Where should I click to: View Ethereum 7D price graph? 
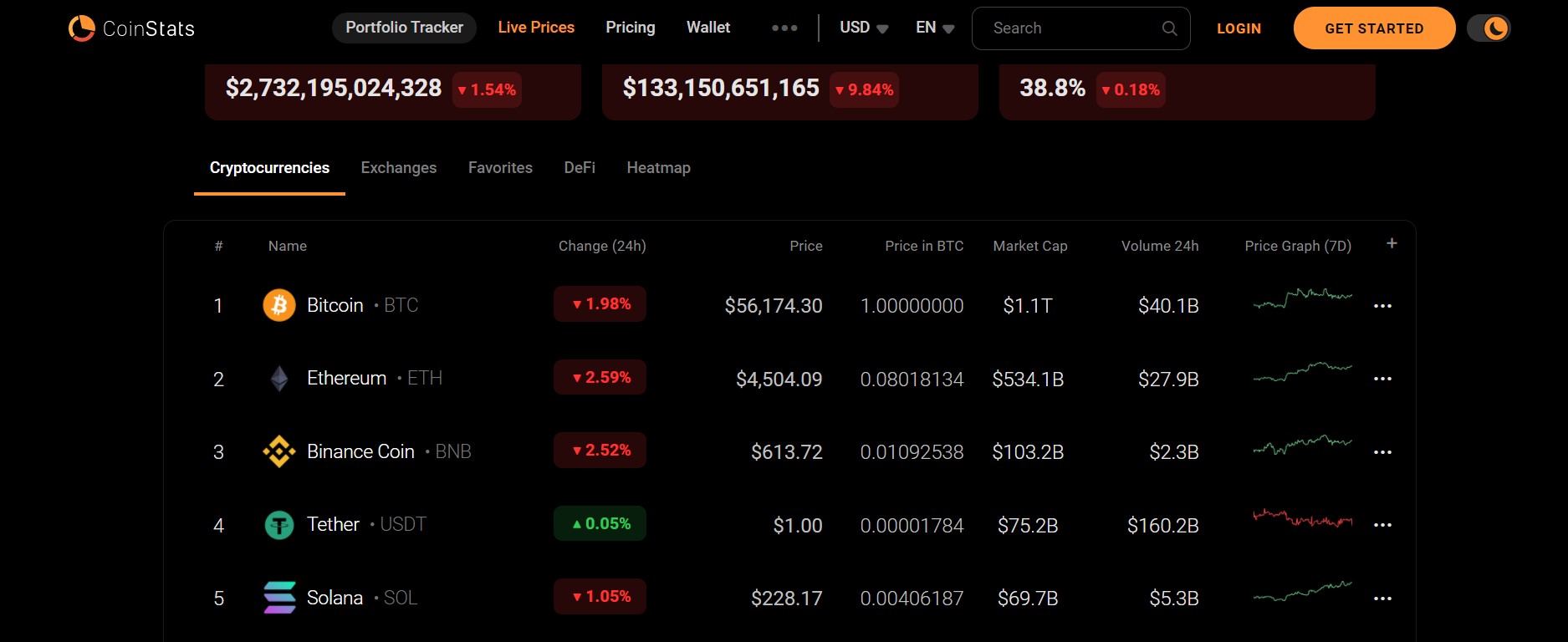(1303, 372)
